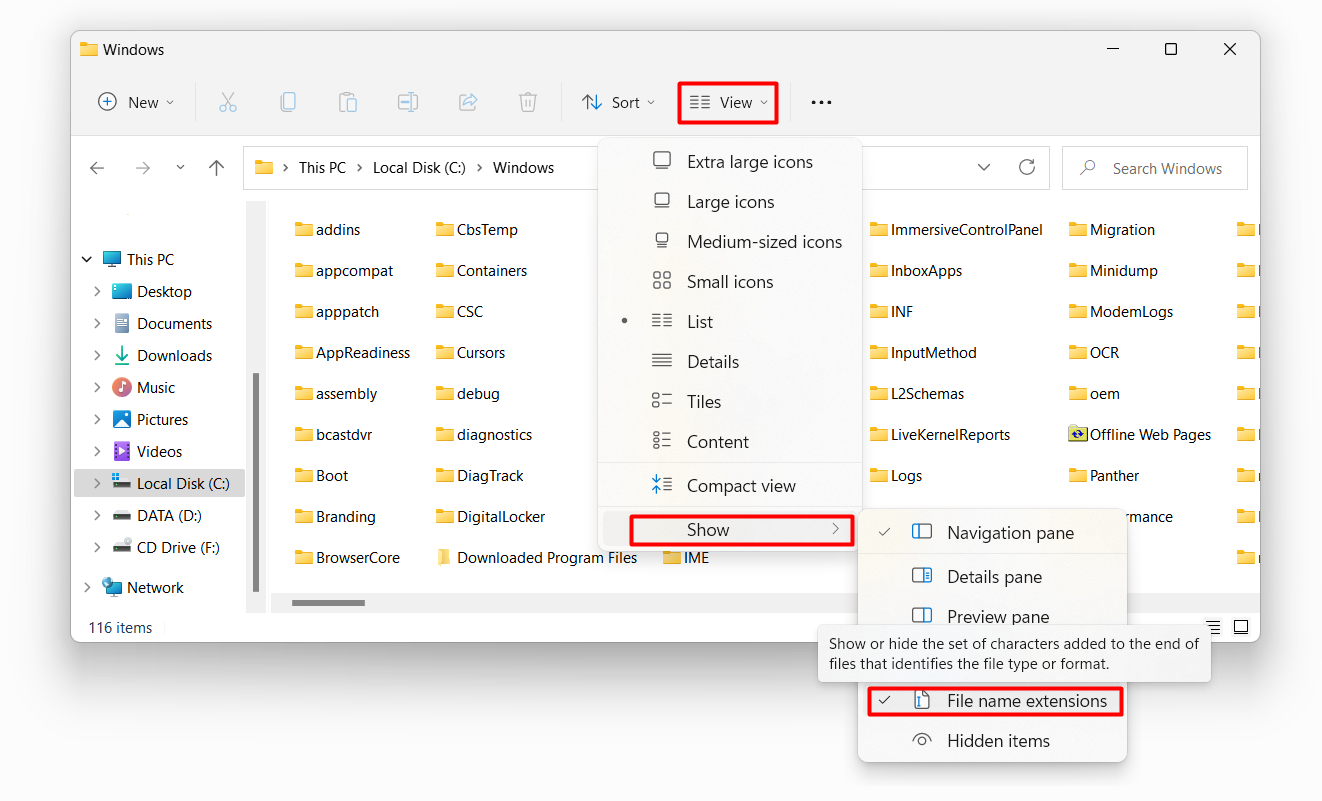Screen dimensions: 1322x801
Task: Choose Medium-sized icons
Action: click(x=730, y=242)
